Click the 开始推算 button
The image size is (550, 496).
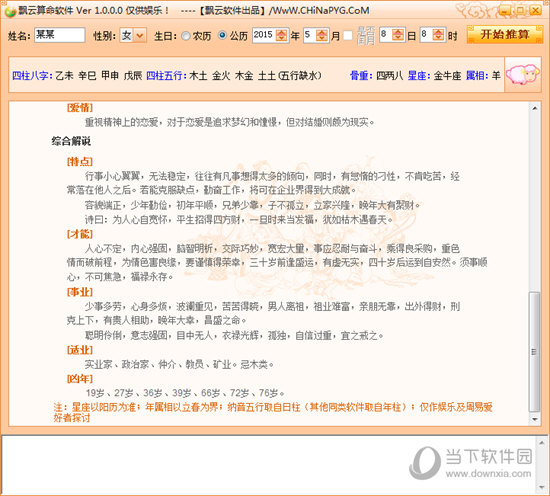coord(504,34)
